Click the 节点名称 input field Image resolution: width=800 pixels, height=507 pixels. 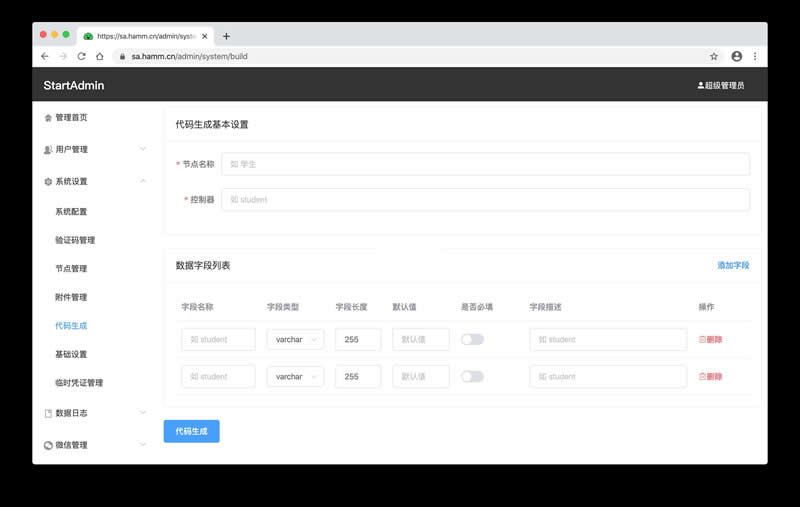click(485, 164)
